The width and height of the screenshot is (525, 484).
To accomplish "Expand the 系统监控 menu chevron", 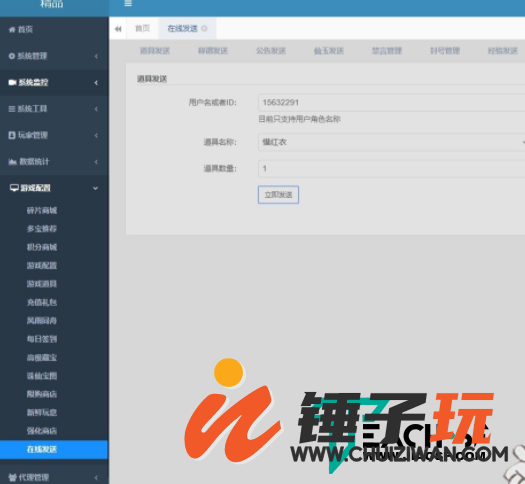I will 96,83.
